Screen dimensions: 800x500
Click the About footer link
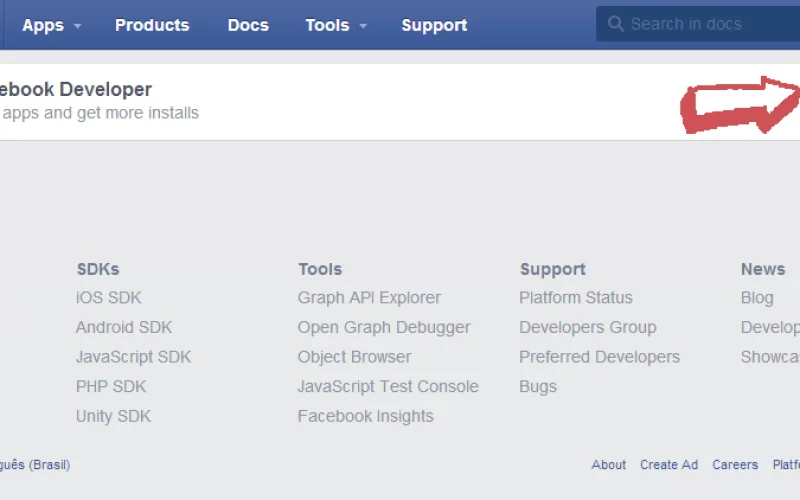[x=609, y=465]
